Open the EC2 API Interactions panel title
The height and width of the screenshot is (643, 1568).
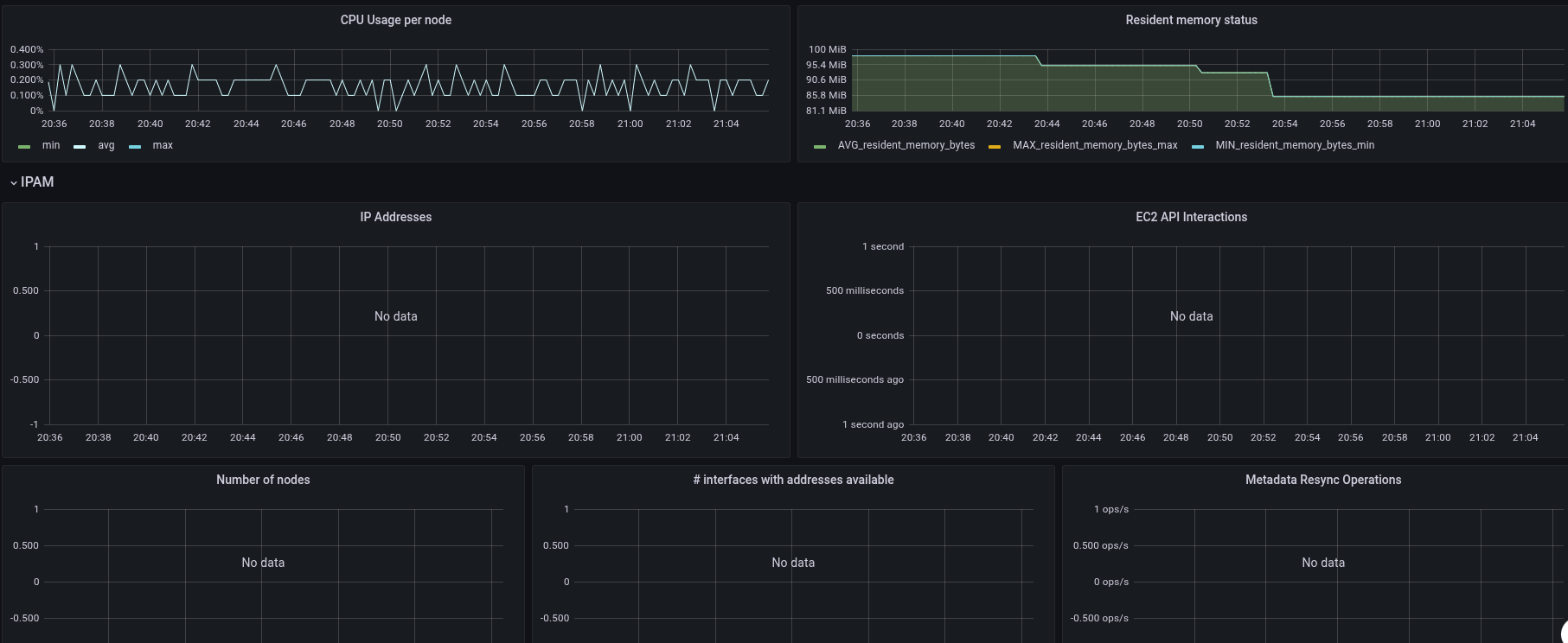click(1191, 217)
